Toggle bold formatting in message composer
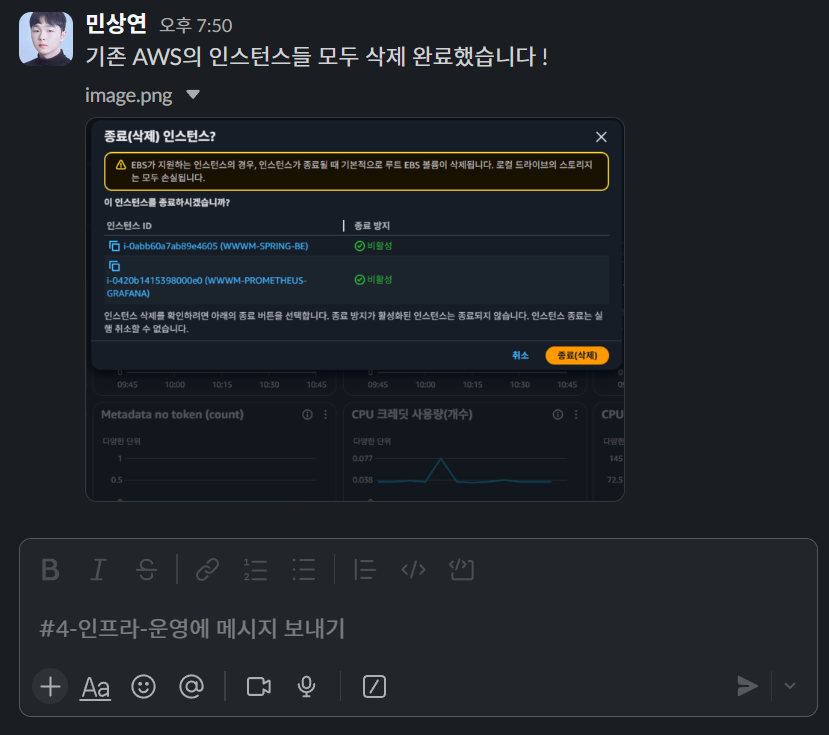The height and width of the screenshot is (735, 829). (50, 570)
